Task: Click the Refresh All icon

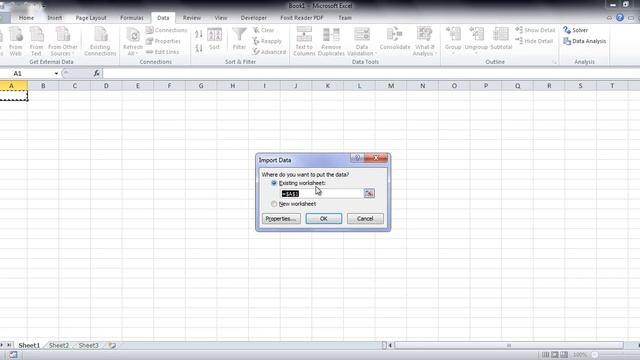Action: coord(133,42)
